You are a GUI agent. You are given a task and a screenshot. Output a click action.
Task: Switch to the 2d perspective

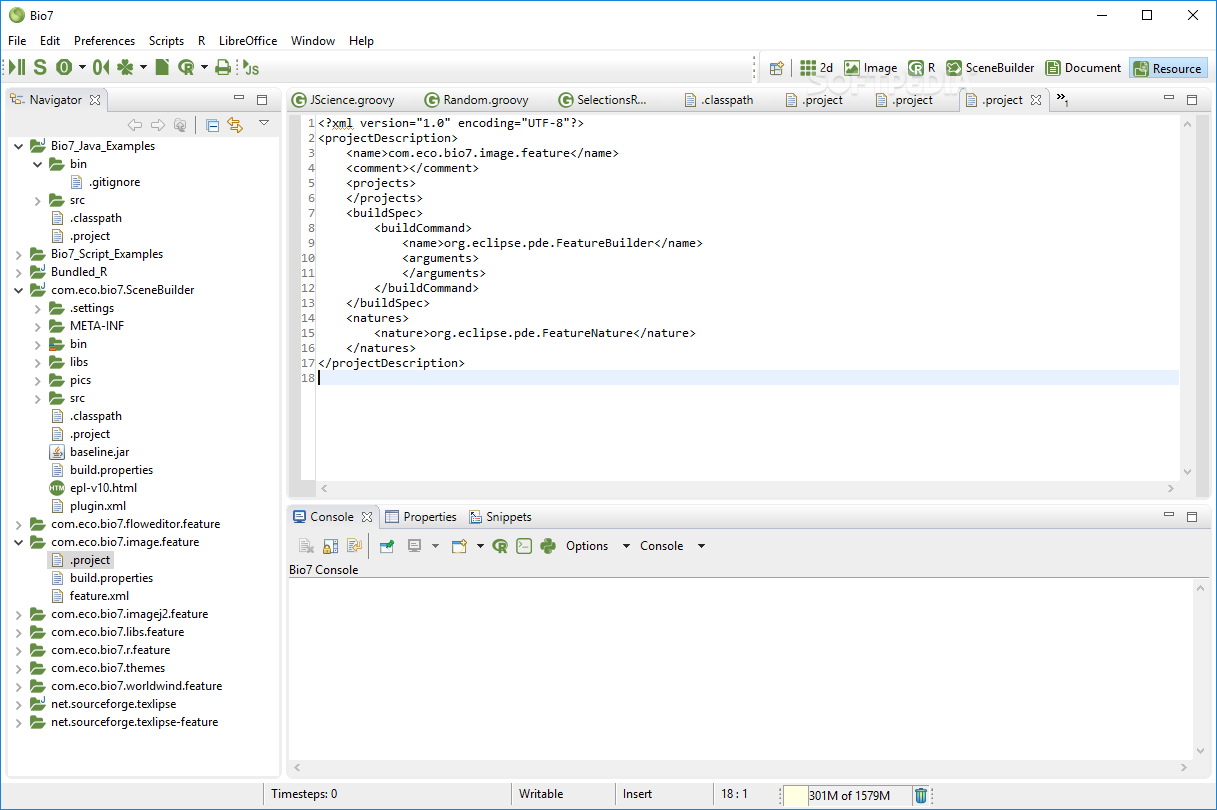click(816, 68)
